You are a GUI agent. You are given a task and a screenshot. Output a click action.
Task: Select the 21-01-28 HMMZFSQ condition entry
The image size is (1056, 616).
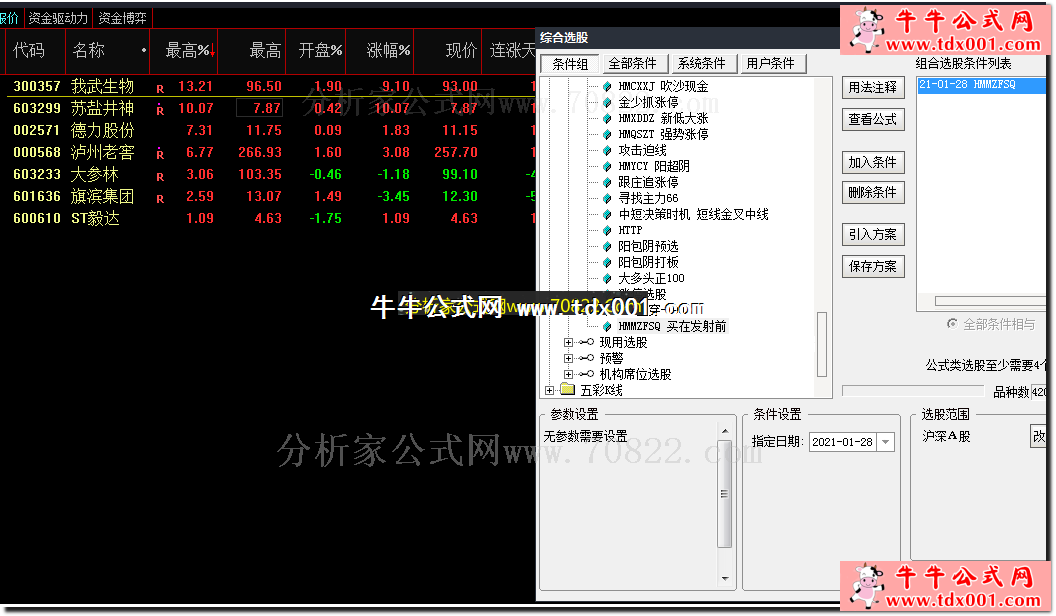(981, 85)
